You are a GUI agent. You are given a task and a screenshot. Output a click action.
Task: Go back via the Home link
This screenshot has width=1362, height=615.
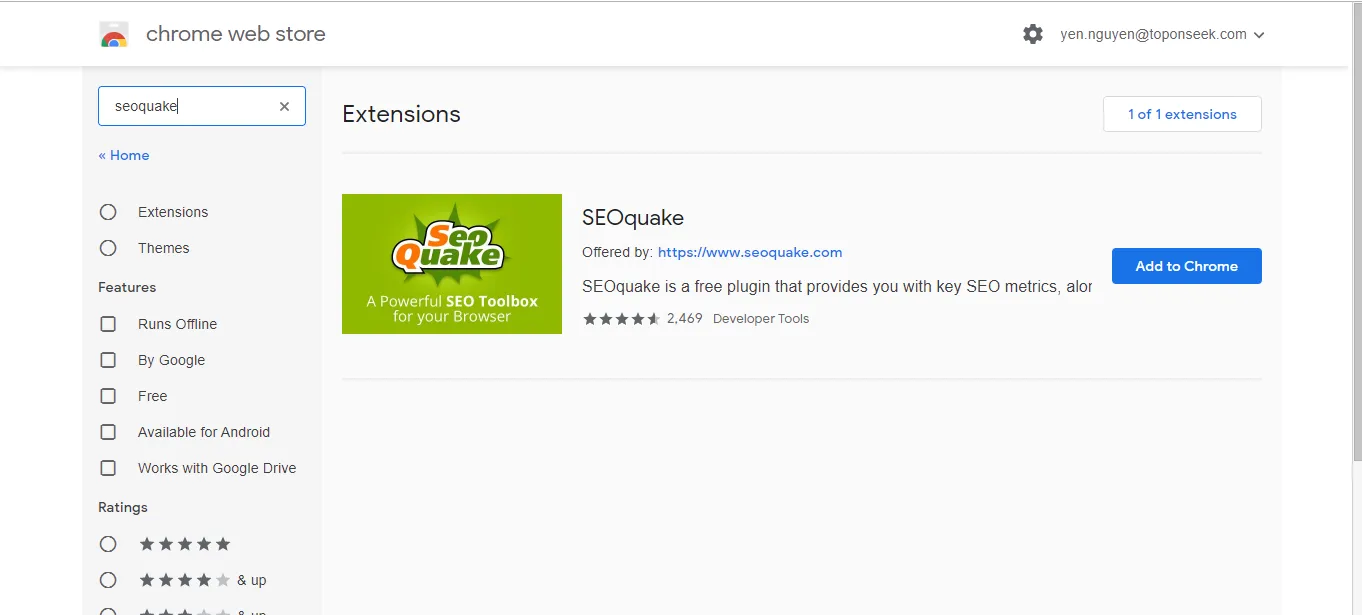pos(124,155)
